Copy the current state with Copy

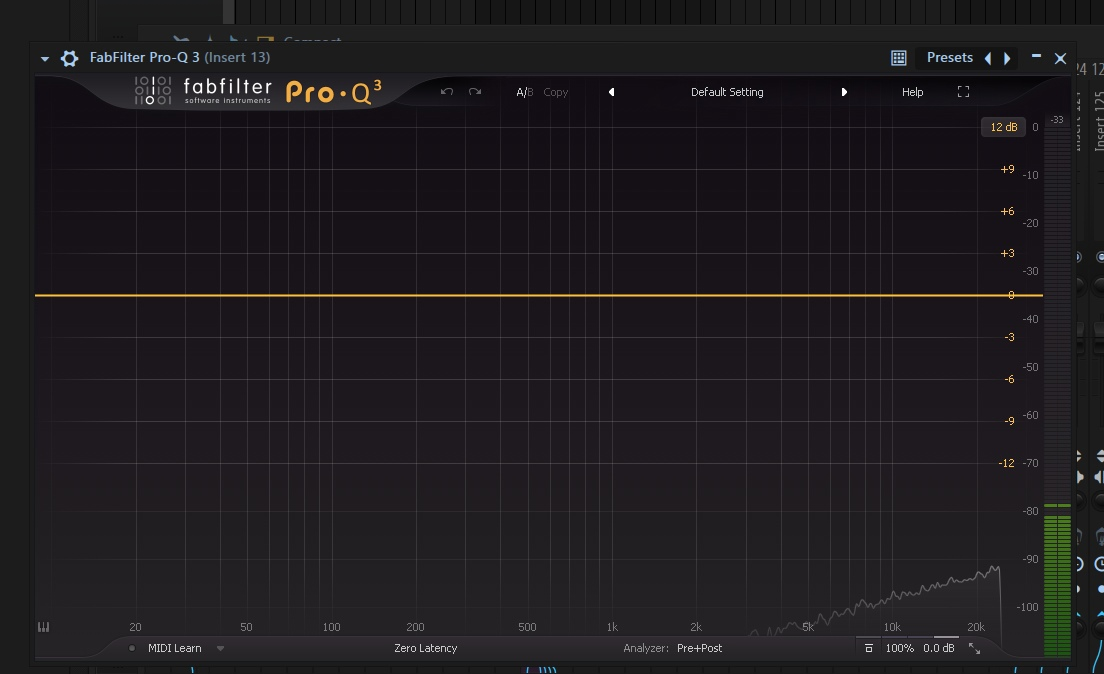pyautogui.click(x=556, y=92)
